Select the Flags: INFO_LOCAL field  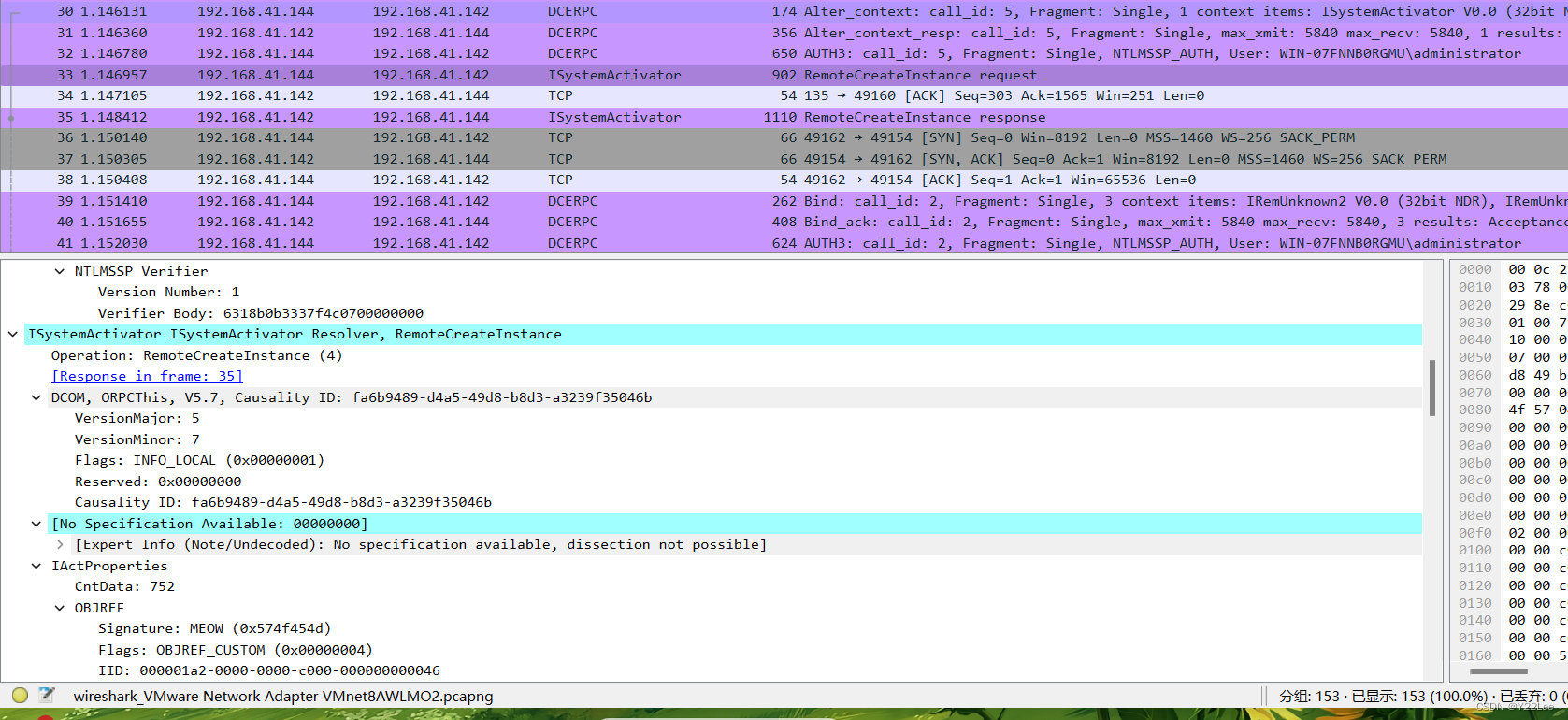(x=199, y=460)
